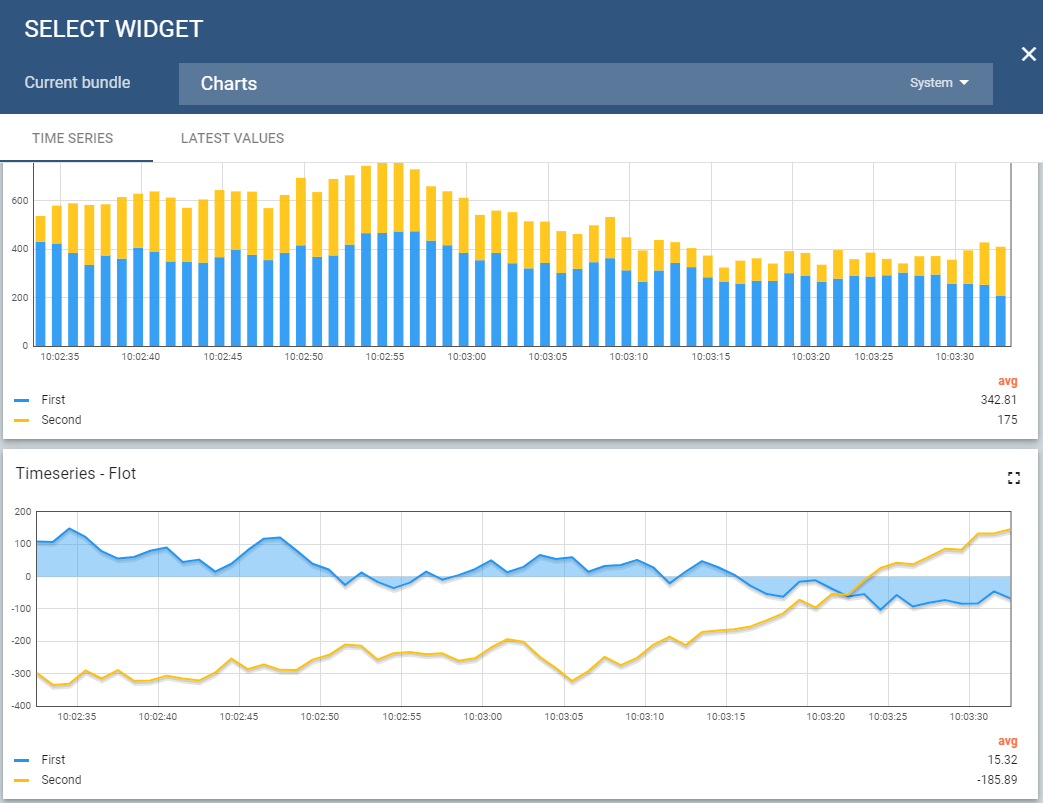1043x803 pixels.
Task: Close the Select Widget dialog
Action: pyautogui.click(x=1028, y=54)
